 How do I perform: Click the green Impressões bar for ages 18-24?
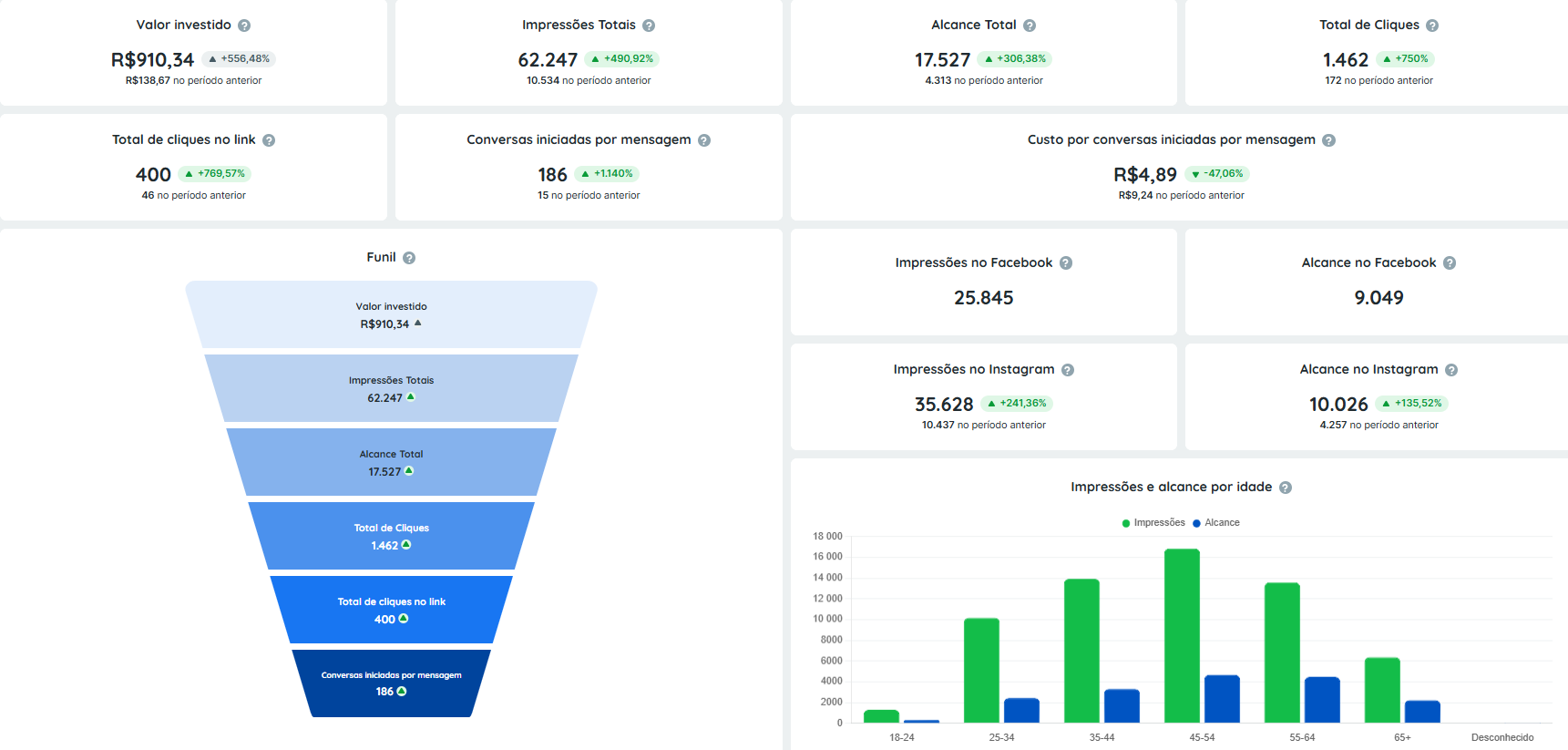881,716
